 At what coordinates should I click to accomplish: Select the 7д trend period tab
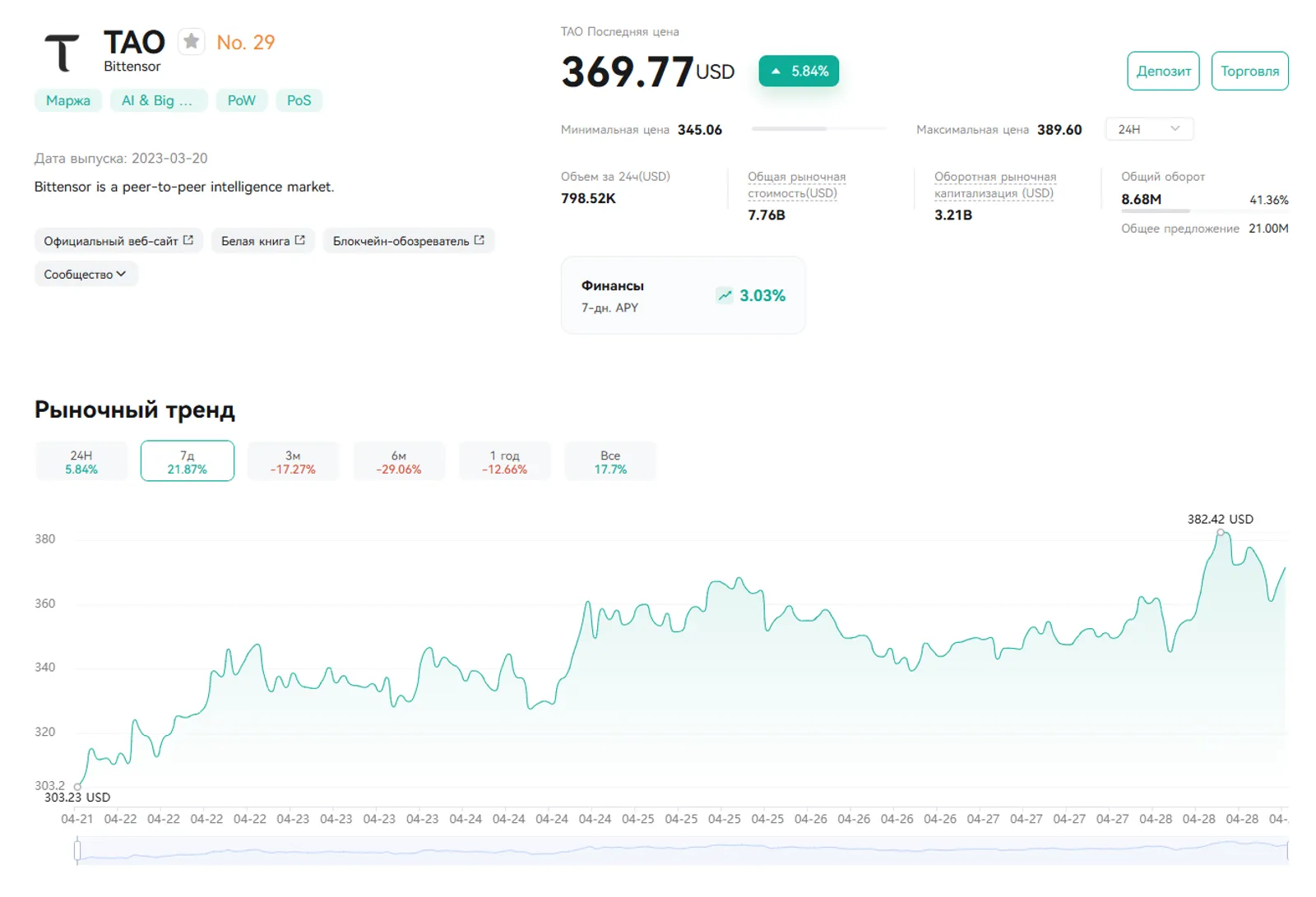click(x=188, y=461)
